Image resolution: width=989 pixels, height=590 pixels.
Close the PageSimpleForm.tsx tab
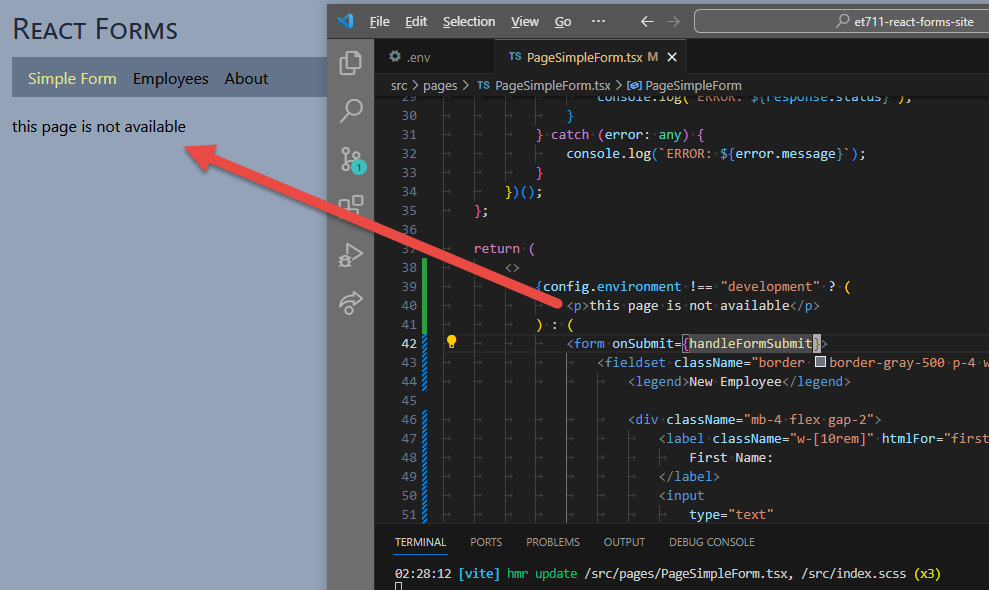click(672, 57)
